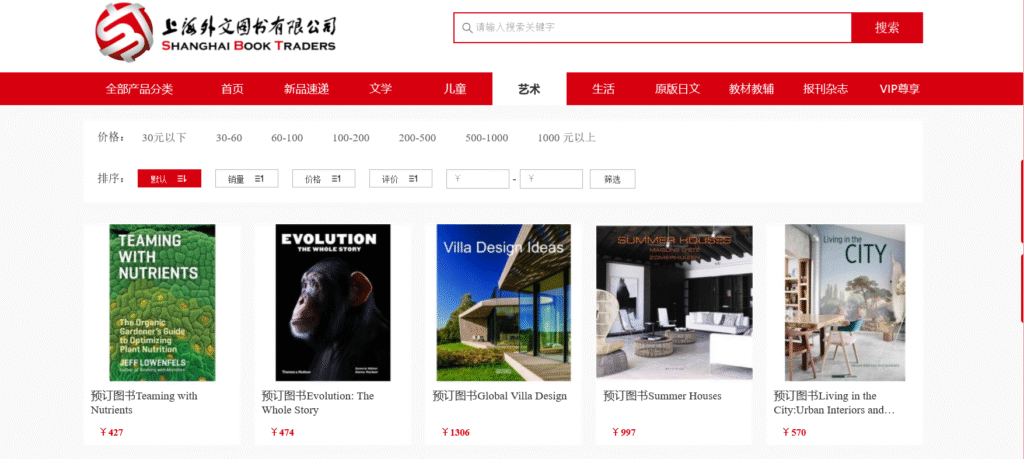Click the Shanghai Book Traders logo
Viewport: 1024px width, 459px height.
(x=215, y=32)
